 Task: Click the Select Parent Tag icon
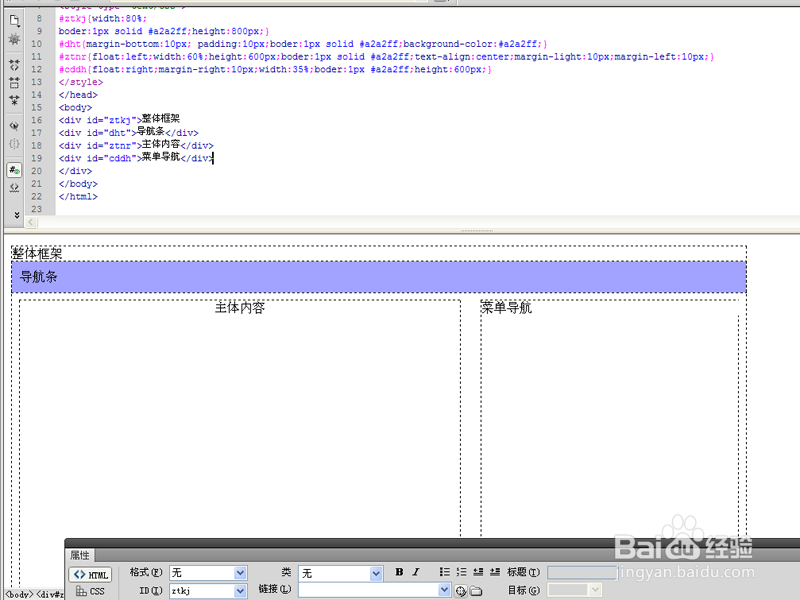coord(14,126)
